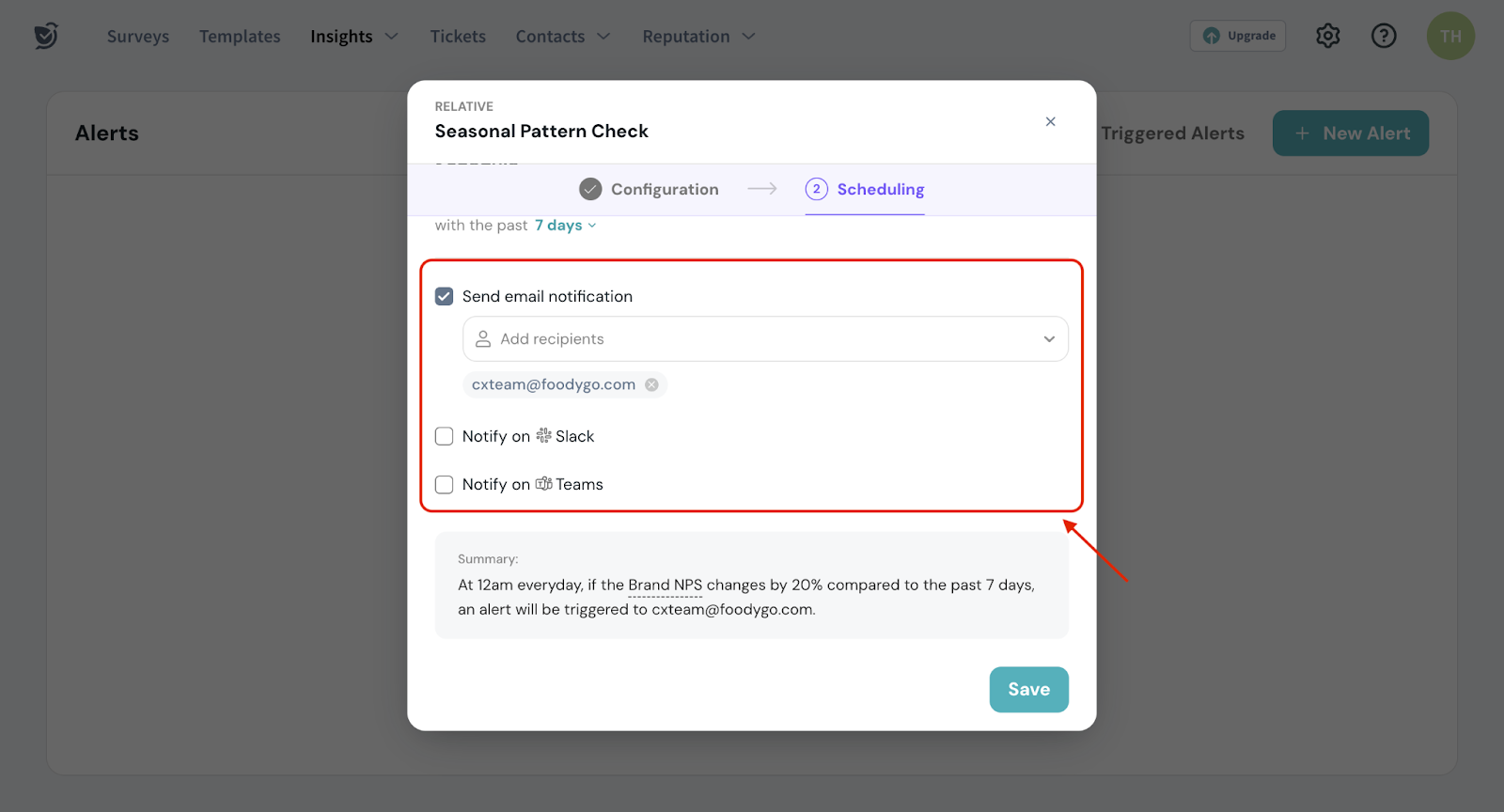Close the Seasonal Pattern Check dialog
This screenshot has width=1504, height=812.
pos(1050,121)
